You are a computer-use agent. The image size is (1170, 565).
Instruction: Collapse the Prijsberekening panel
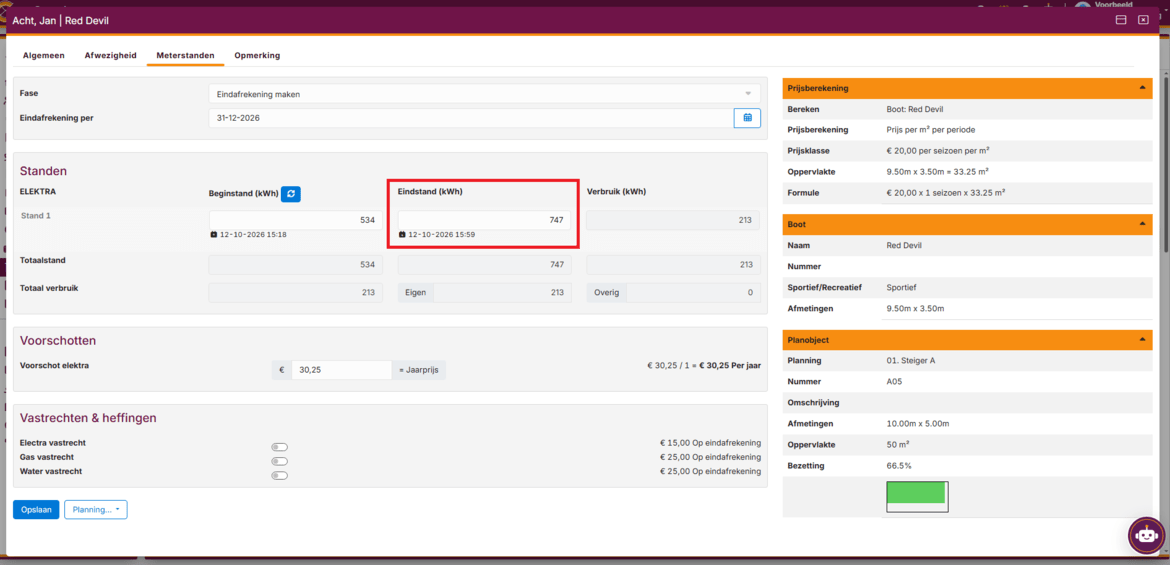click(1142, 88)
